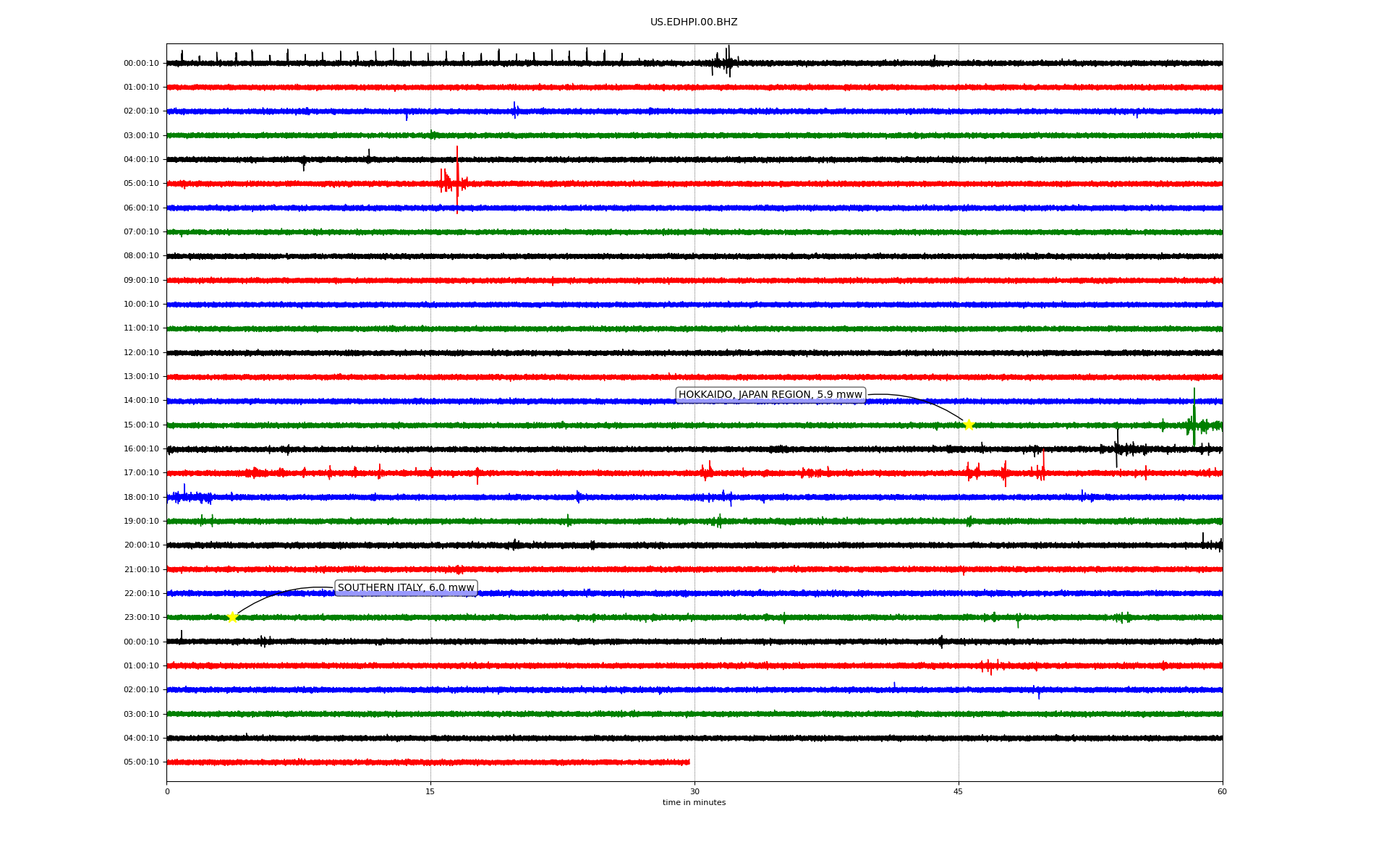The height and width of the screenshot is (868, 1389).
Task: Click the 20:00:10 row time label
Action: [141, 545]
